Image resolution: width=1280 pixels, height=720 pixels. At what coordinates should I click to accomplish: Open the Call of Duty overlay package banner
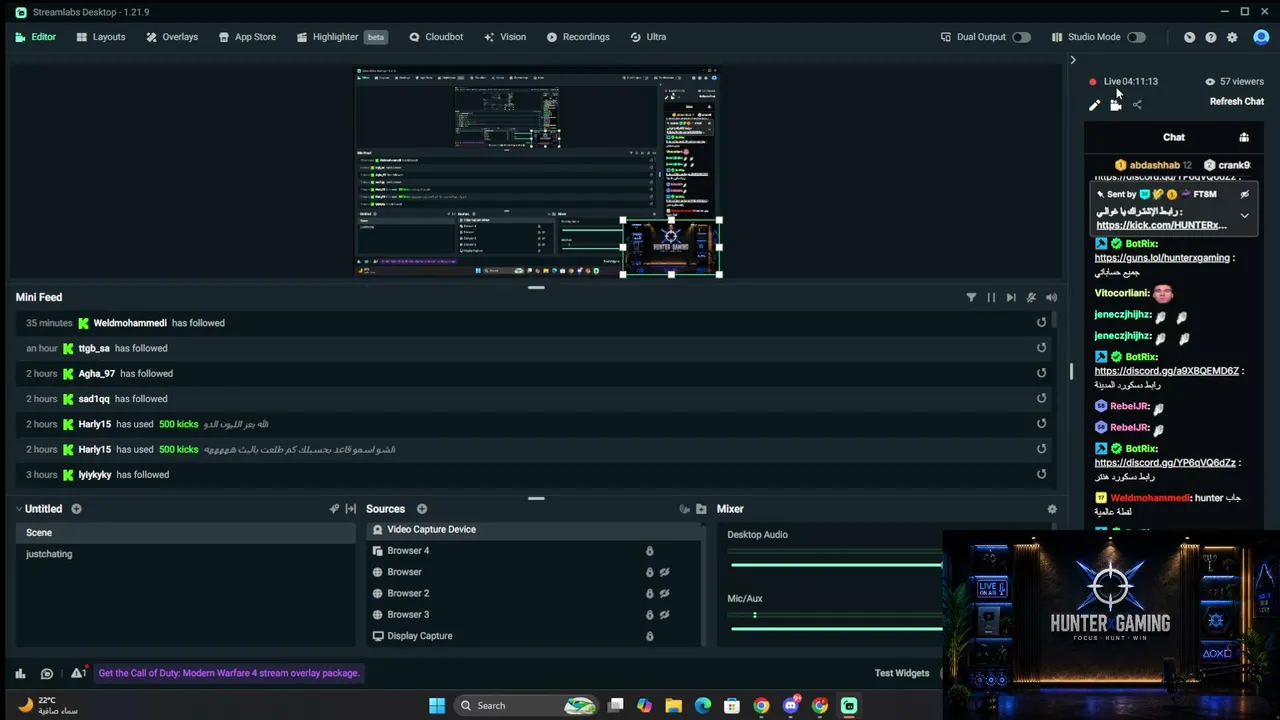pos(229,673)
